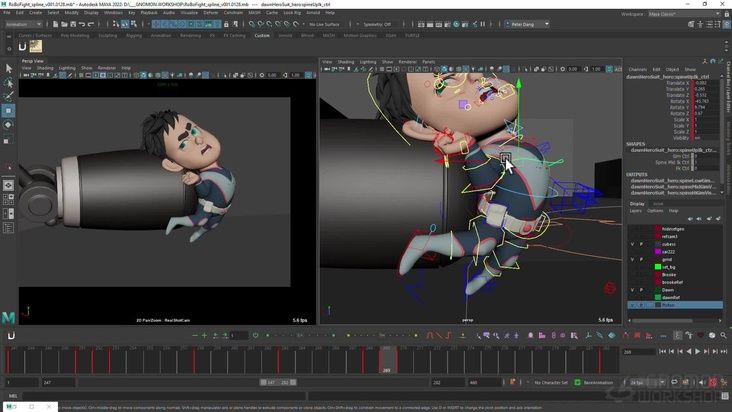Viewport: 732px width, 412px height.
Task: Open the Channels menu in Channel Box
Action: [x=637, y=70]
